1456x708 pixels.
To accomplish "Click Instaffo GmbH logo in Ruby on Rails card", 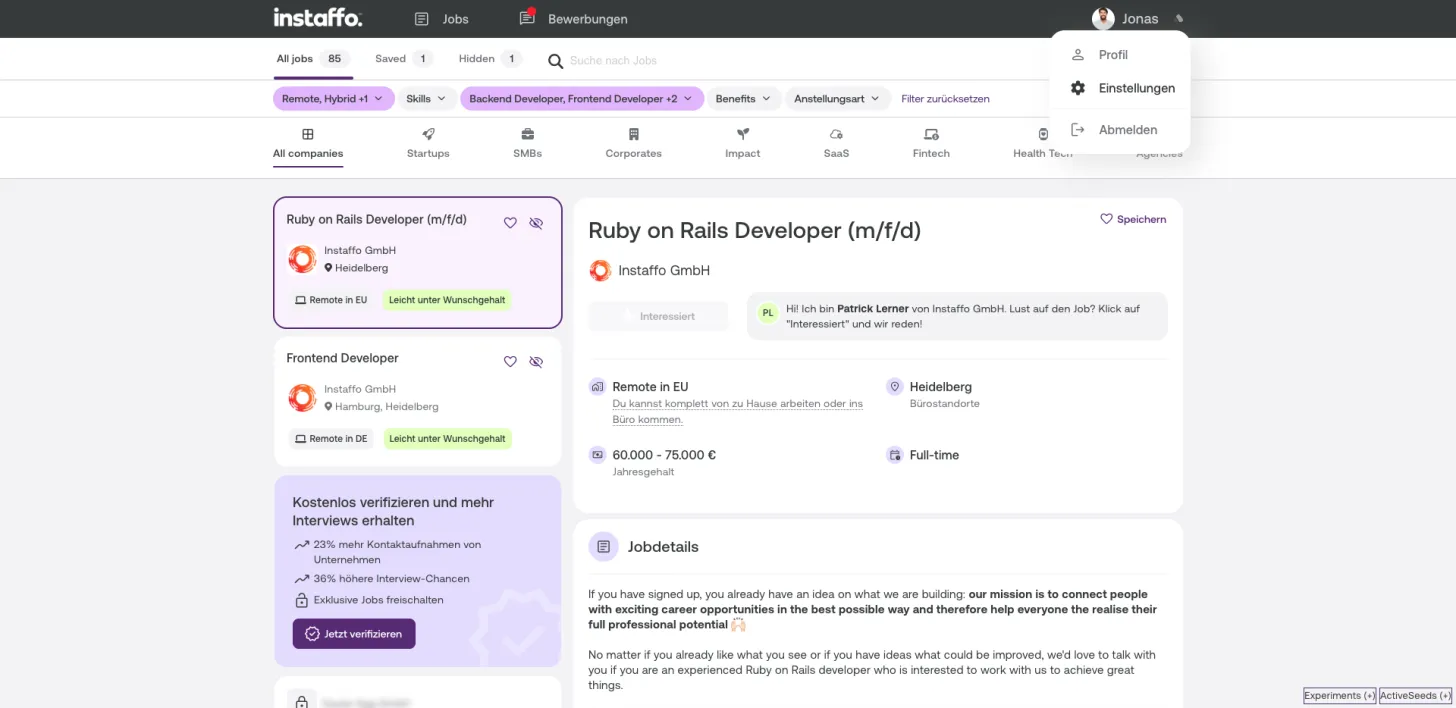I will (x=302, y=259).
